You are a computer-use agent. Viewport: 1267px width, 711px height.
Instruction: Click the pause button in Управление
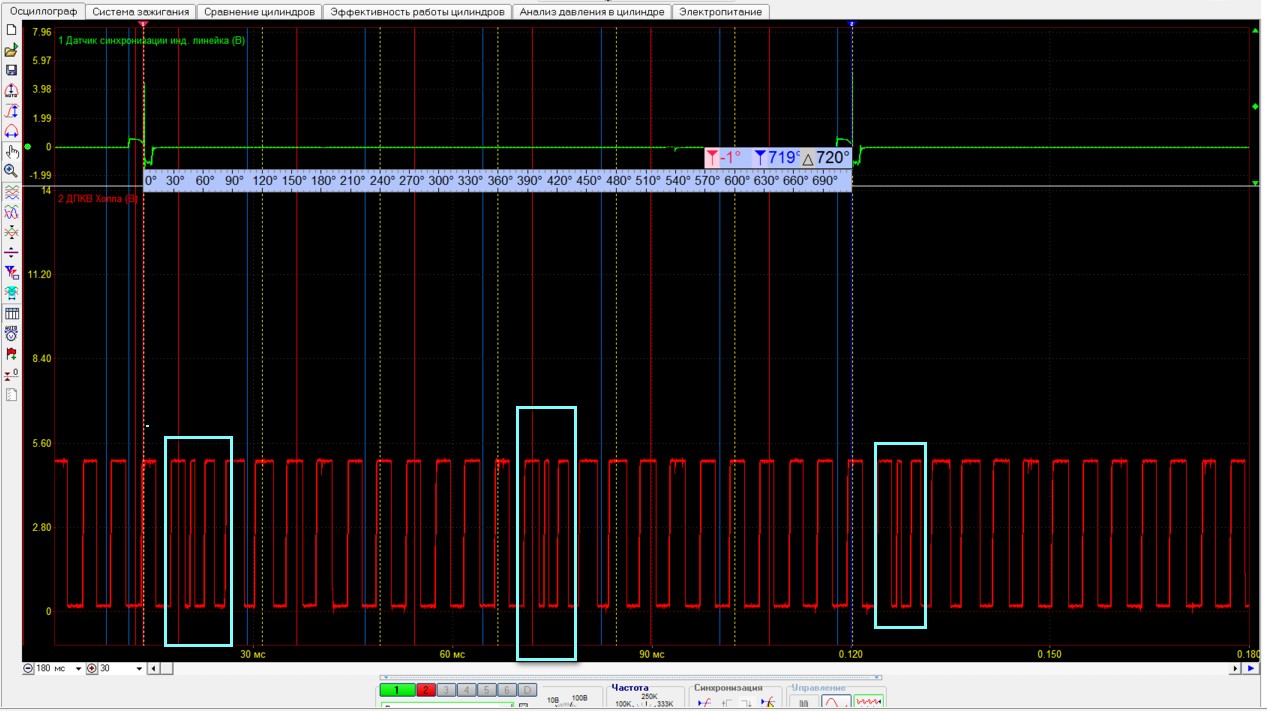coord(803,703)
